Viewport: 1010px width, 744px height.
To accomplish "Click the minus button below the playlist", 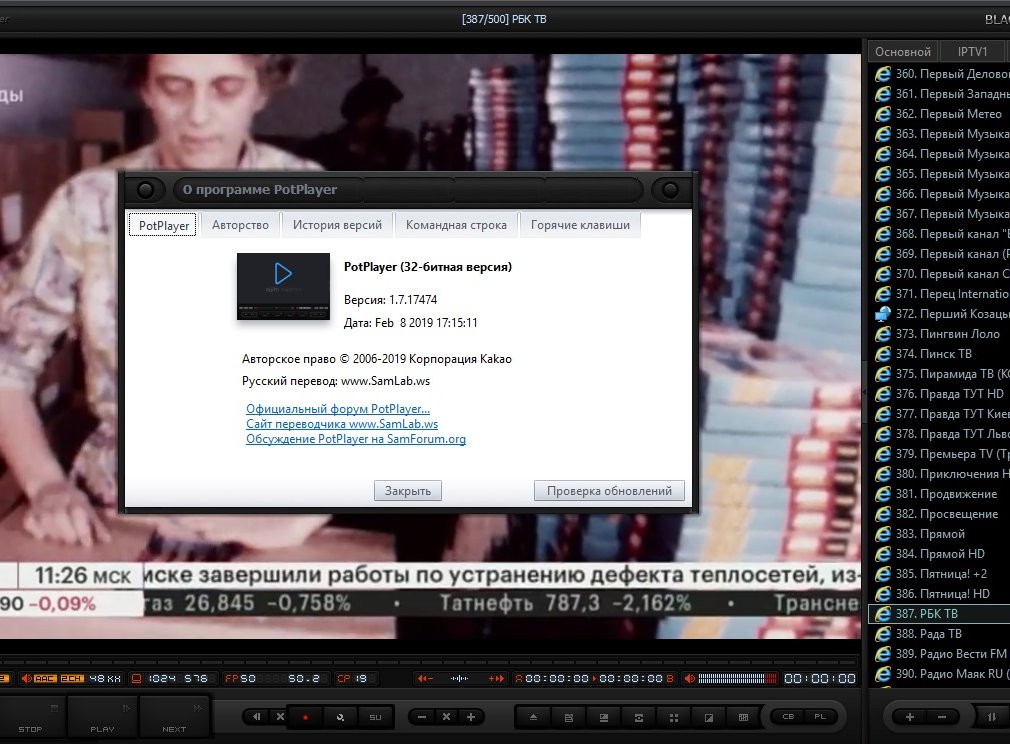I will tap(942, 717).
